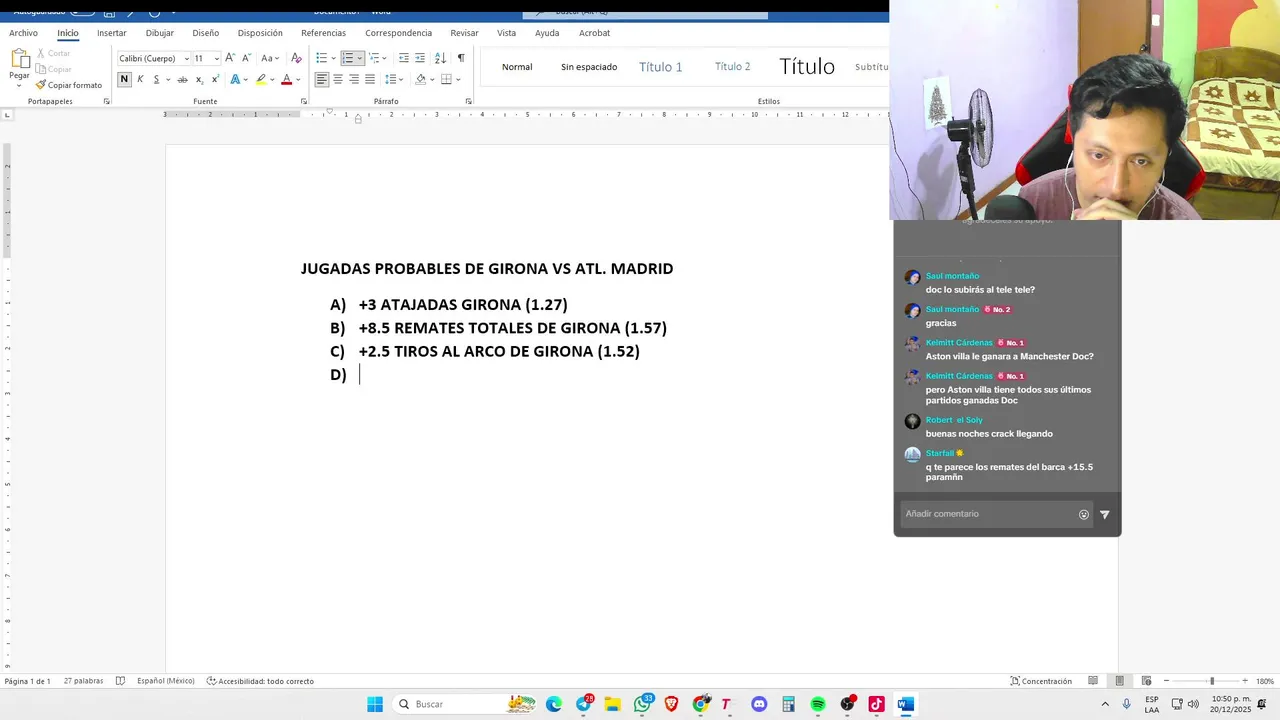Open line spacing dropdown

pyautogui.click(x=394, y=79)
